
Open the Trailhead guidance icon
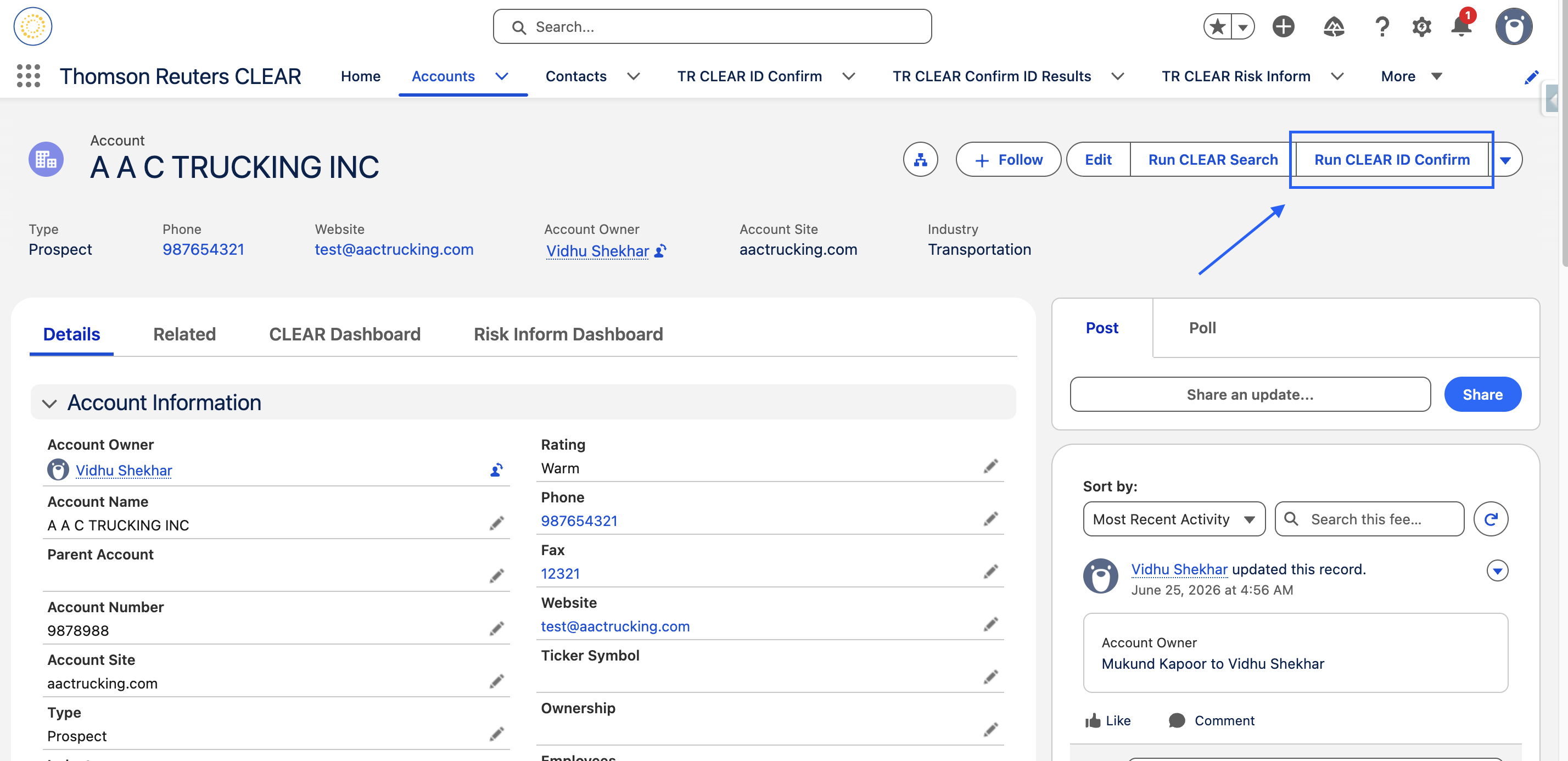pos(1334,27)
